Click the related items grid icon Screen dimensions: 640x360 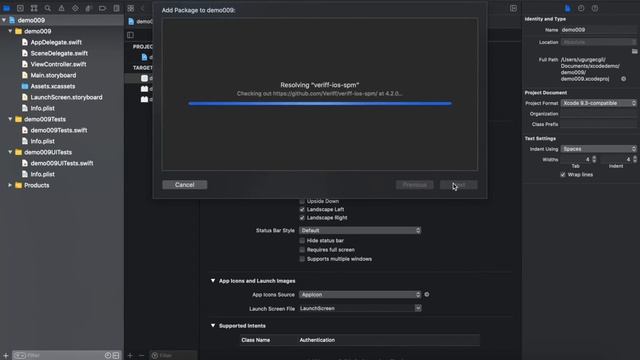131,8
